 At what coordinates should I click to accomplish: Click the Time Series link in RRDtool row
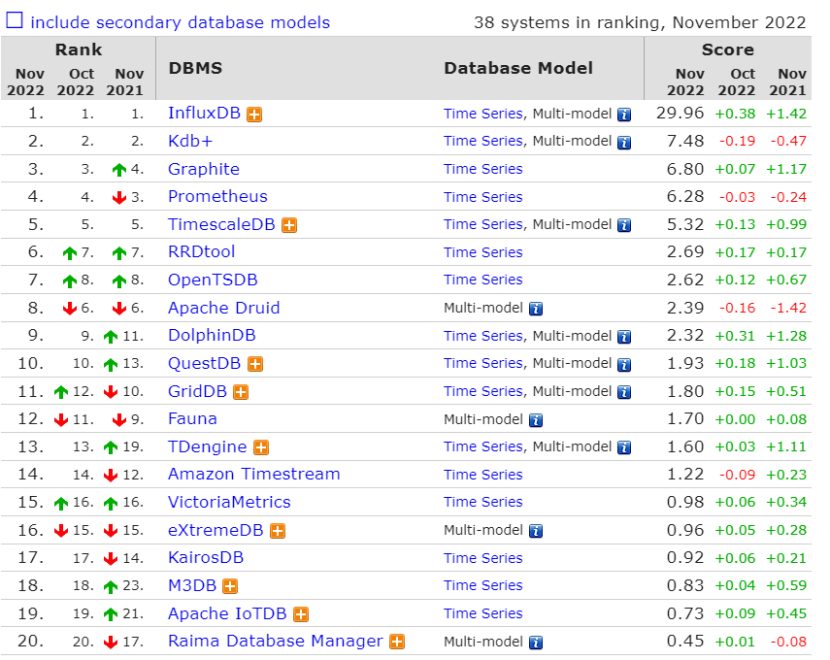(x=483, y=252)
